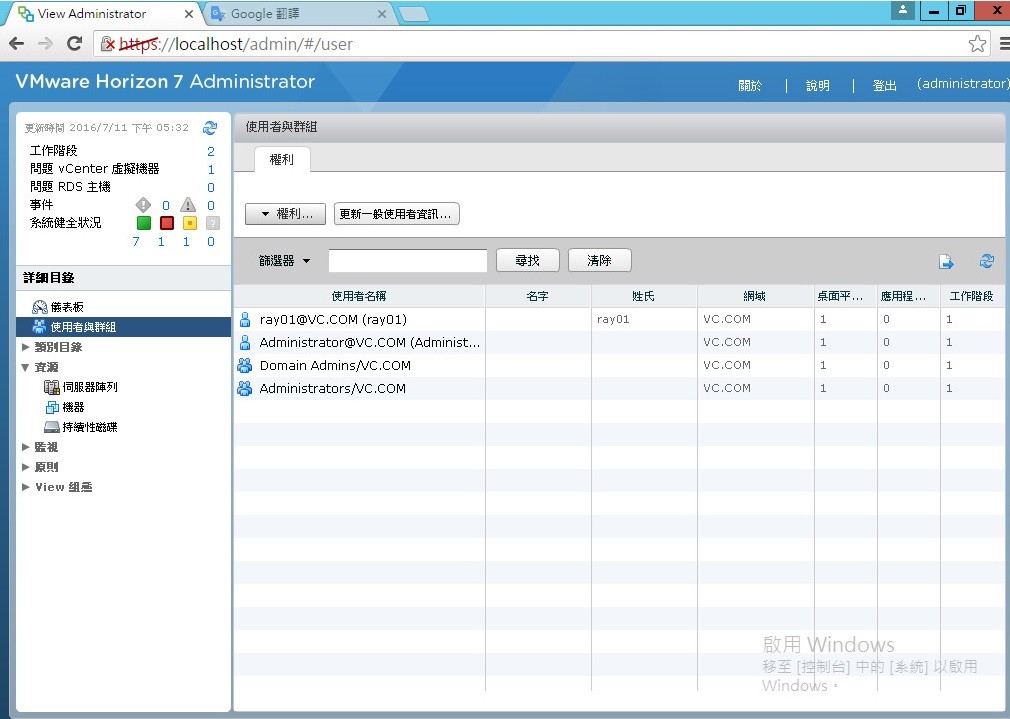Viewport: 1010px width, 719px height.
Task: Click group icon beside Domain Admins/VC.COM
Action: click(x=245, y=365)
